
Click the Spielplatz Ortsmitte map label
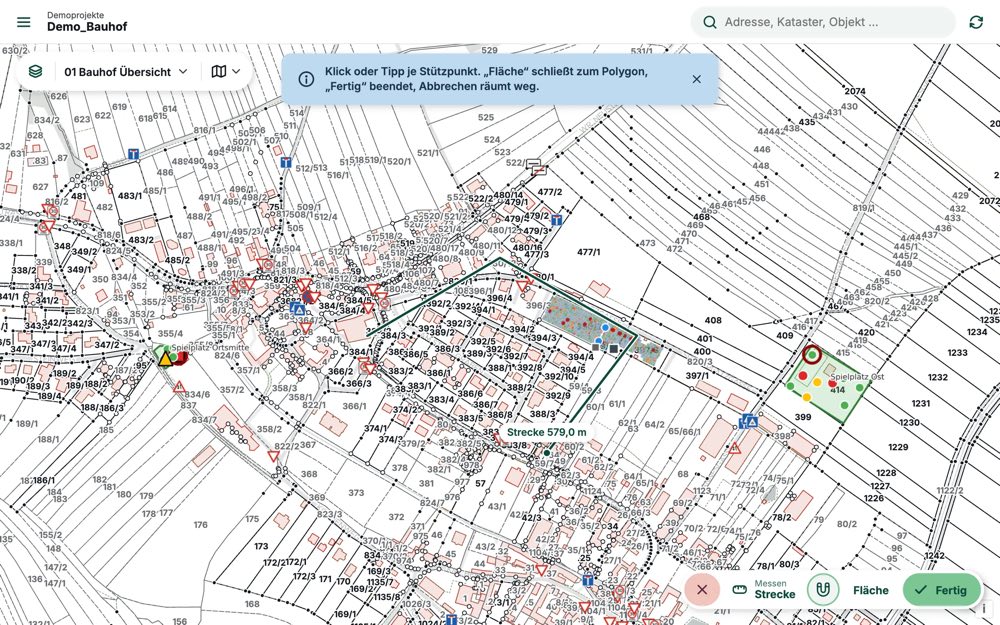point(210,348)
